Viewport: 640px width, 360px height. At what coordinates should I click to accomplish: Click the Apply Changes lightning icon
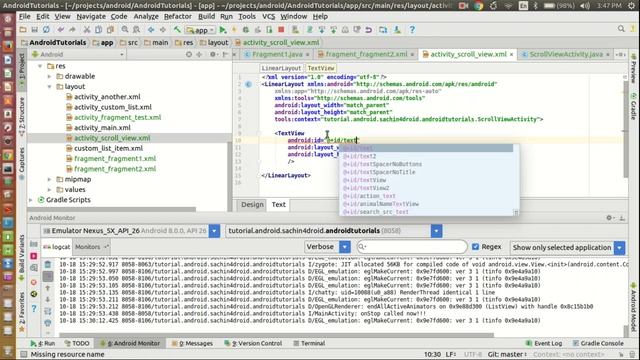pyautogui.click(x=234, y=30)
